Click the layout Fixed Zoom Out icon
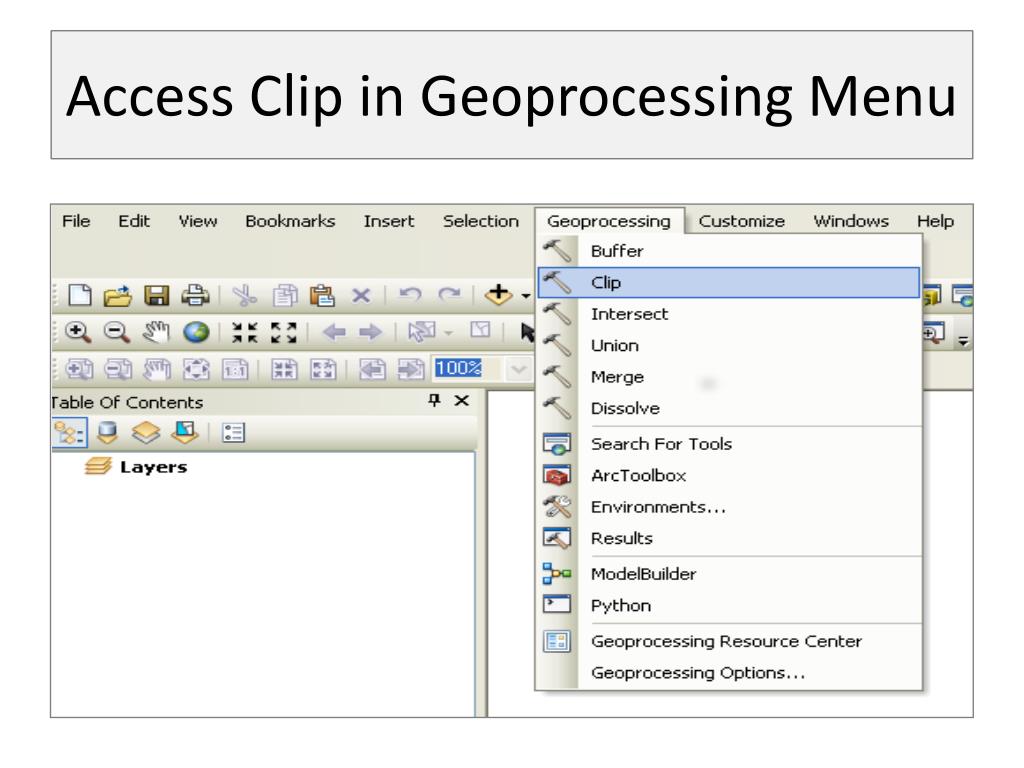The image size is (1024, 768). pos(323,370)
